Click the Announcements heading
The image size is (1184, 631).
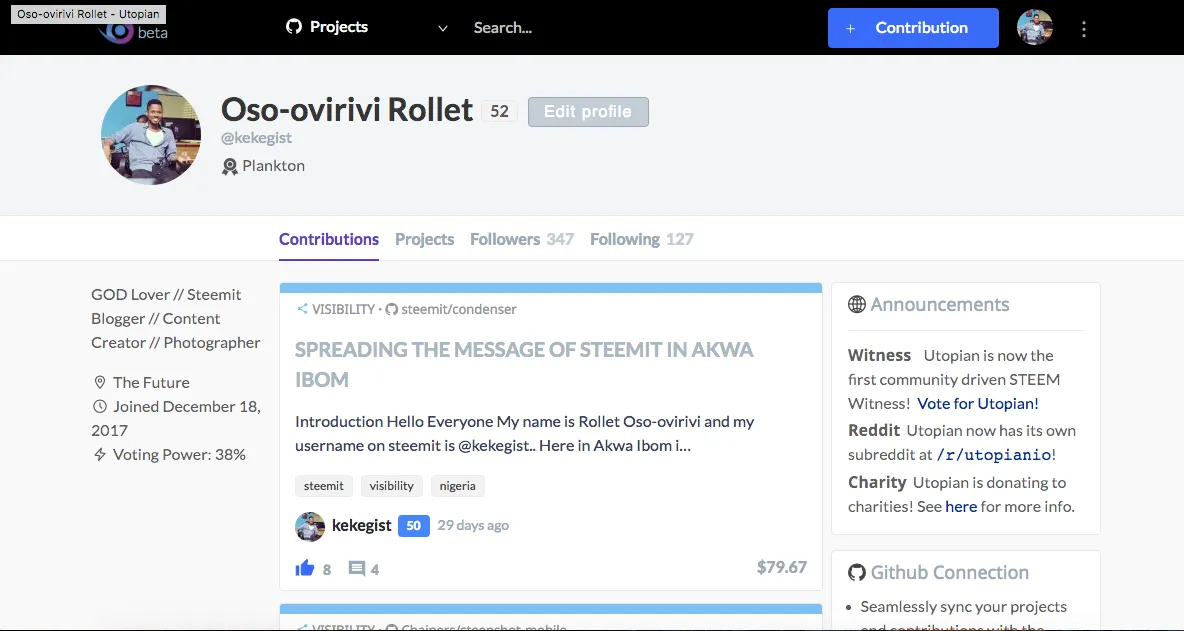940,304
